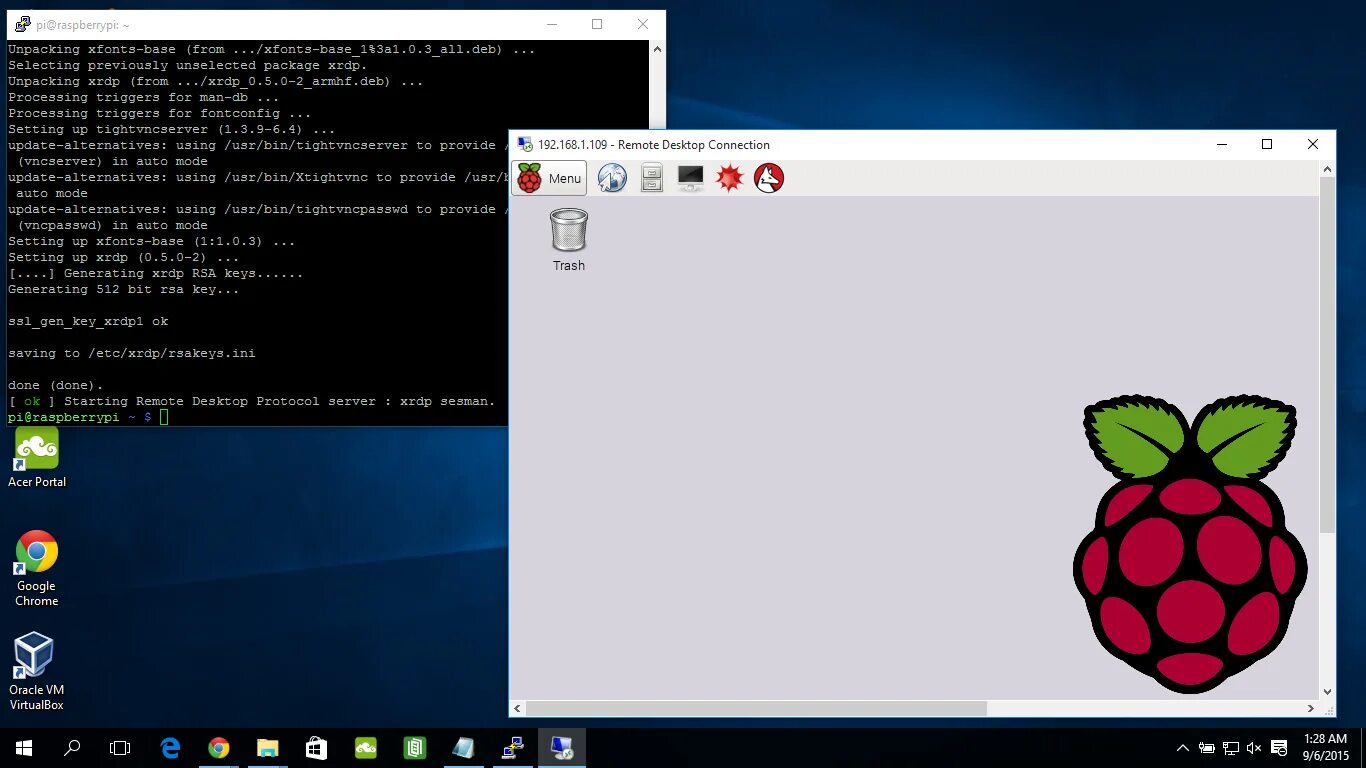Minimize the Remote Desktop Connection window
The height and width of the screenshot is (768, 1366).
point(1222,144)
